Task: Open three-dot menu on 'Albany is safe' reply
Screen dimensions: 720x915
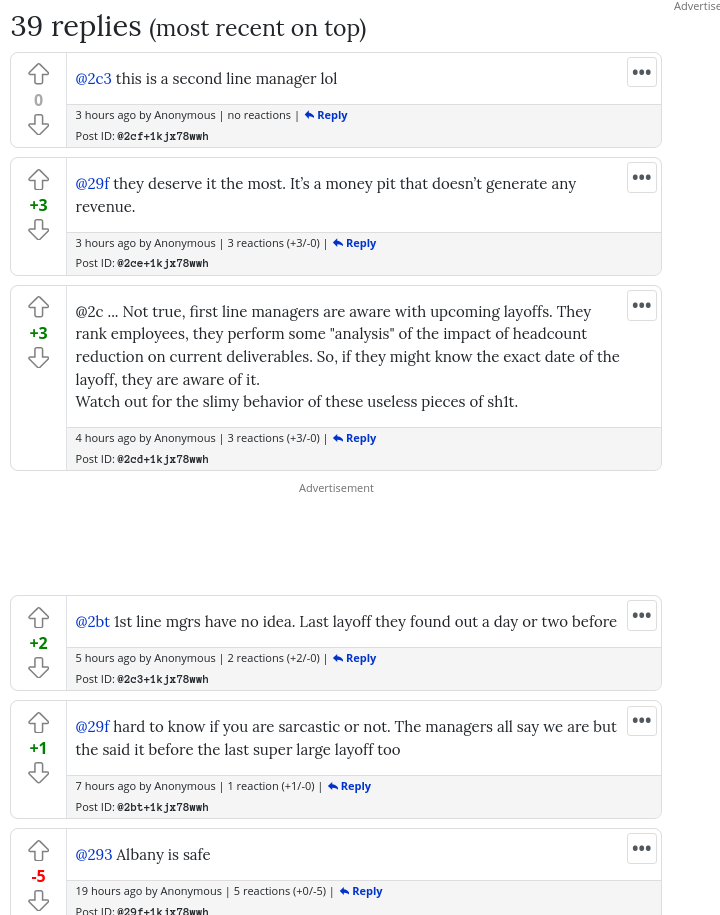Action: (x=641, y=848)
